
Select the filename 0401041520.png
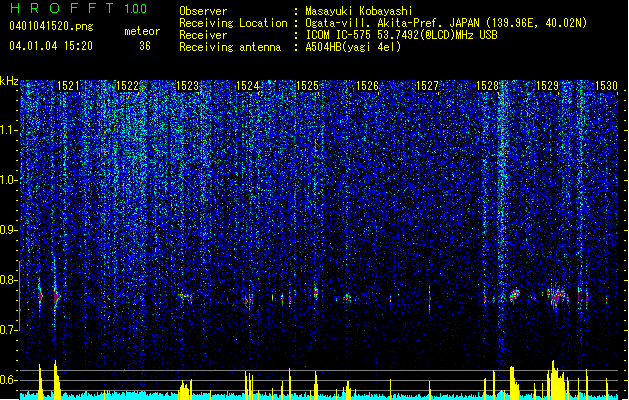[x=51, y=26]
